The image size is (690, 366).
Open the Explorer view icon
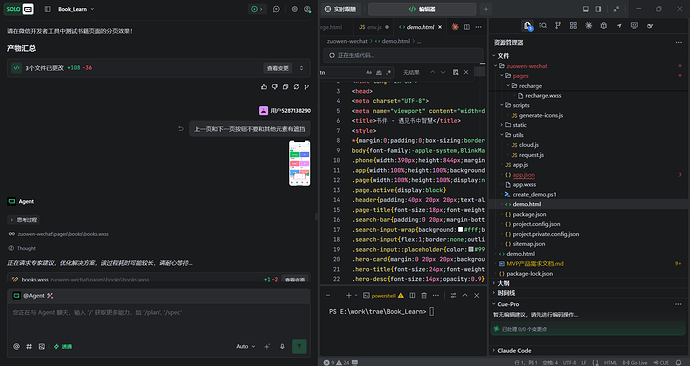coord(527,26)
